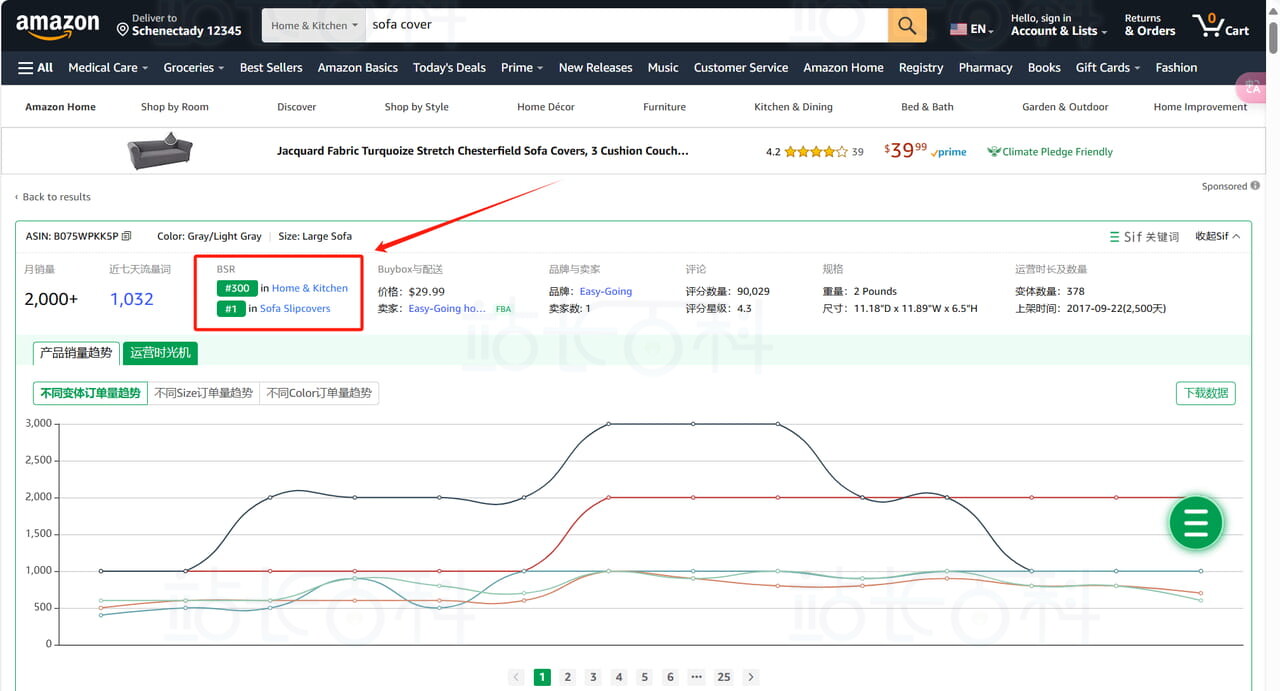The height and width of the screenshot is (691, 1280).
Task: Click Sofa Slipcovers BSR link
Action: [x=295, y=309]
